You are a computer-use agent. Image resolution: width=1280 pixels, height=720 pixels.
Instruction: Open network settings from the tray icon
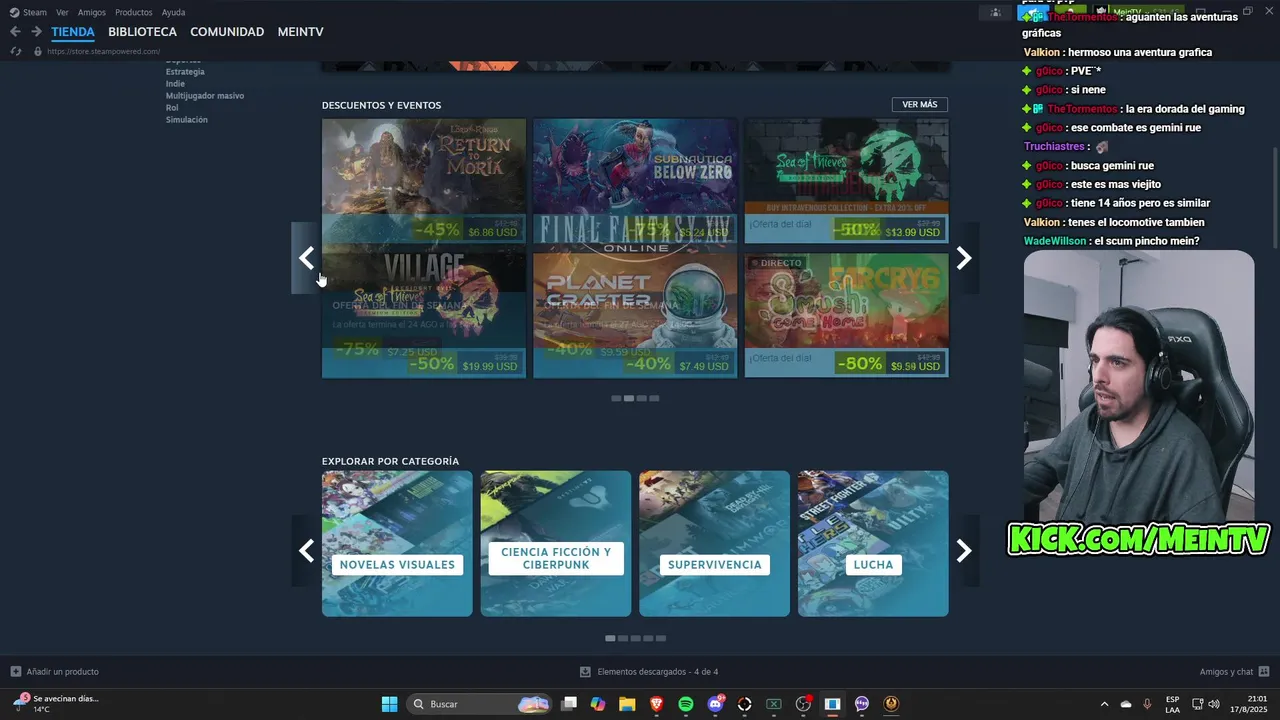click(1198, 704)
